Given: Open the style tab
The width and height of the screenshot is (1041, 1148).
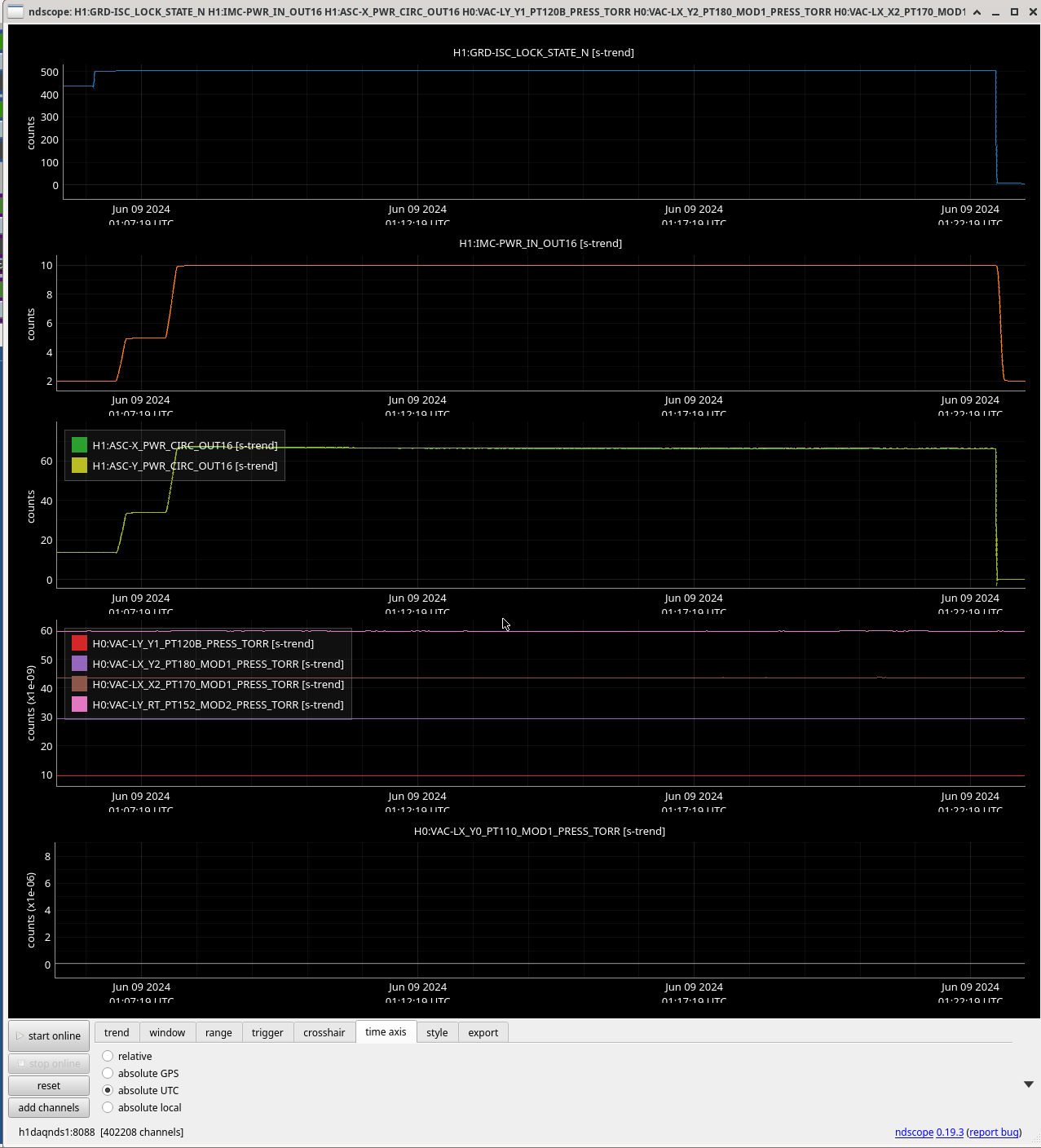Looking at the screenshot, I should click(437, 1032).
